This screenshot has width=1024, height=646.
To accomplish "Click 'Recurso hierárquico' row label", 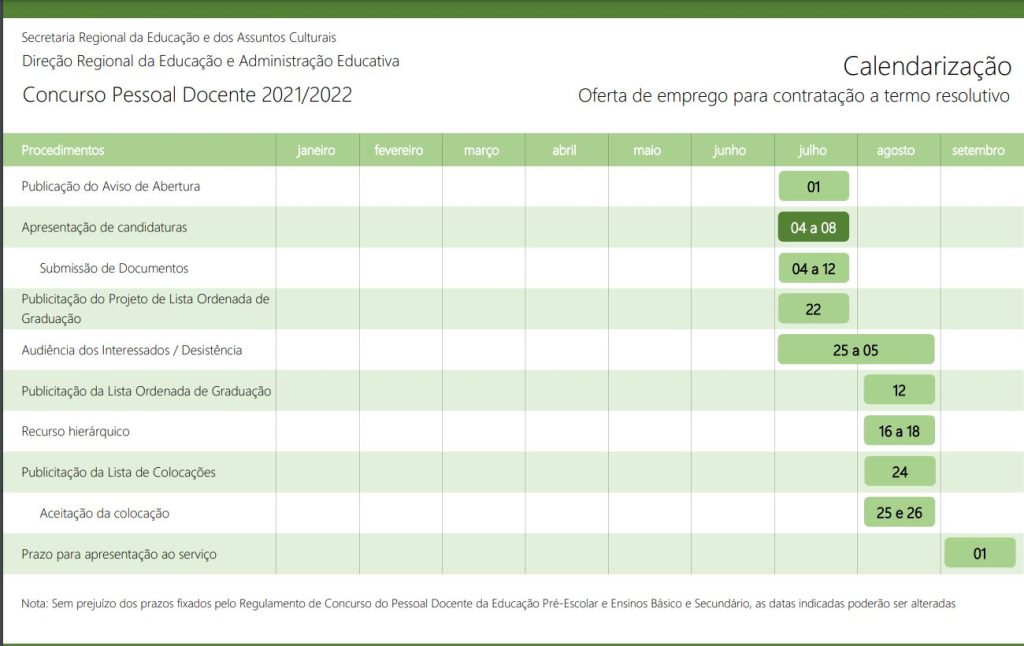I will coord(76,431).
